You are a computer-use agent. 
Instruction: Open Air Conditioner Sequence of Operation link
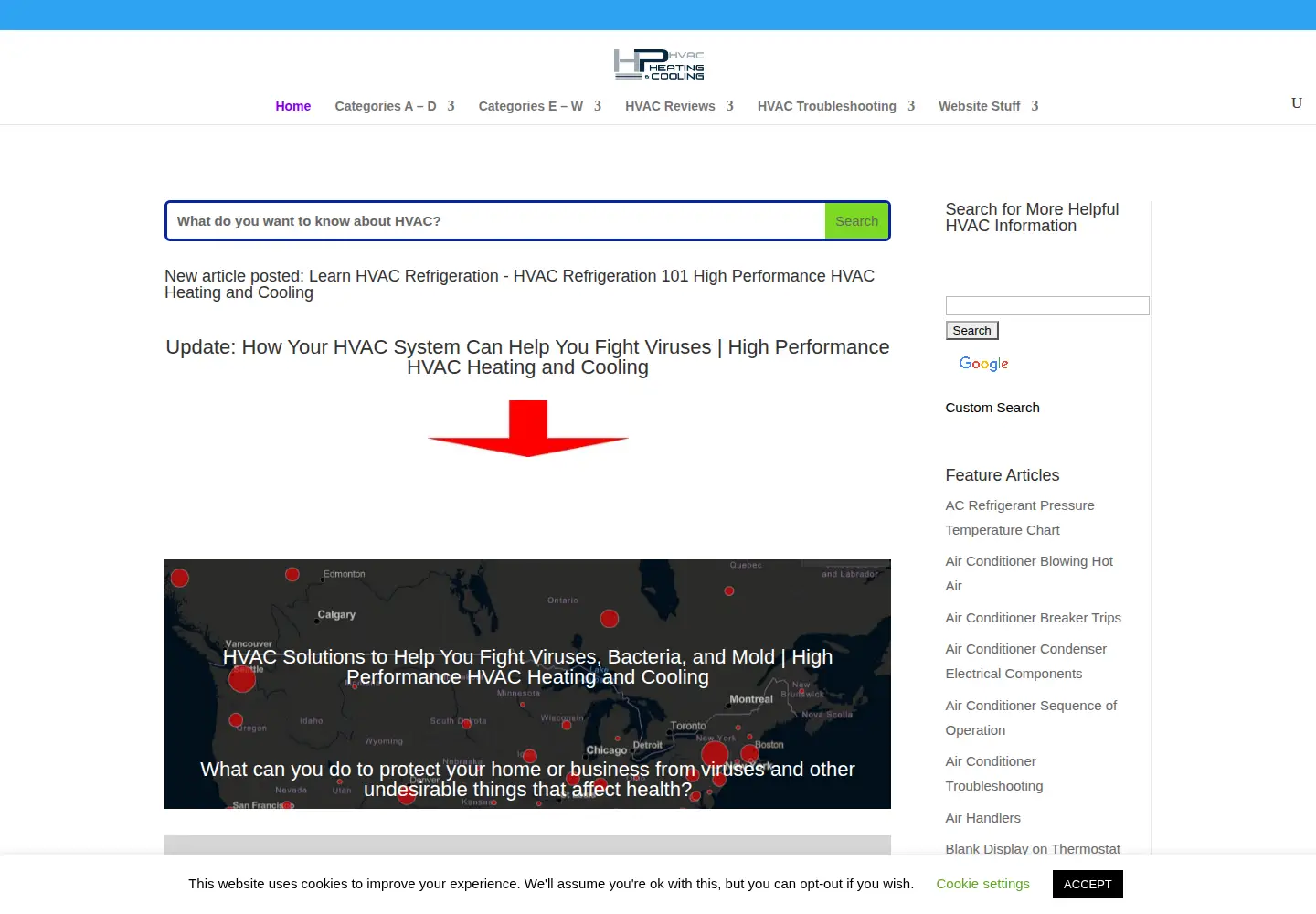(1031, 717)
